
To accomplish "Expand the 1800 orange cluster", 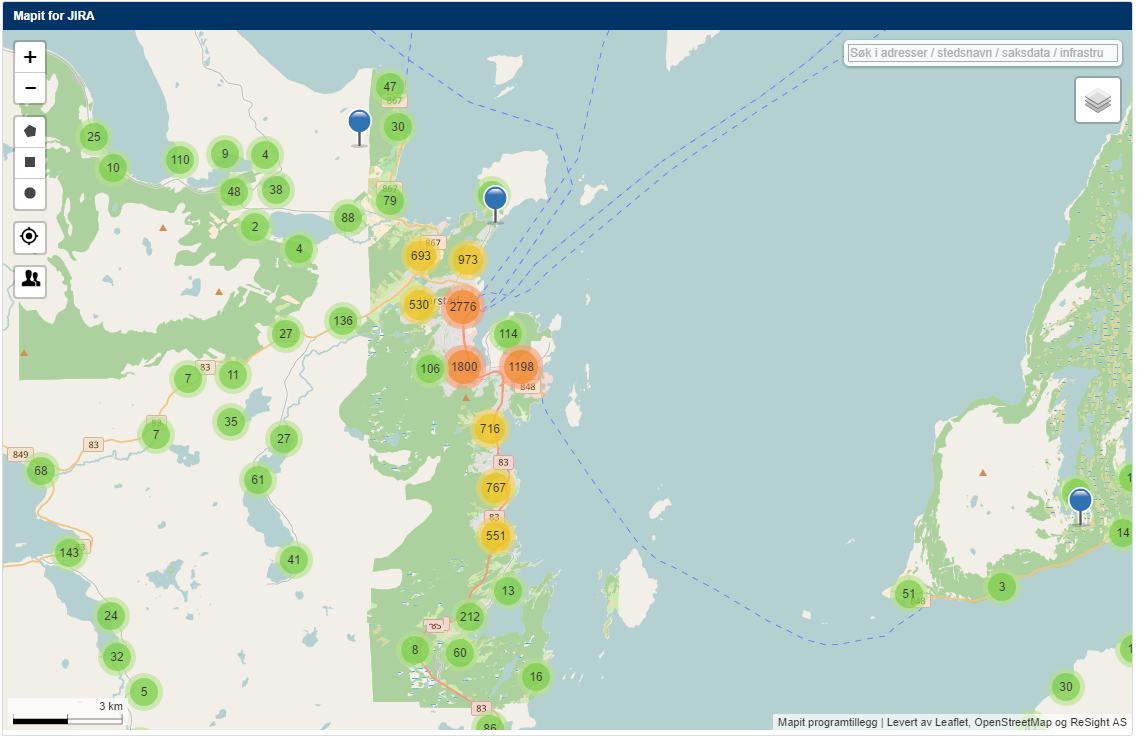I will coord(464,367).
